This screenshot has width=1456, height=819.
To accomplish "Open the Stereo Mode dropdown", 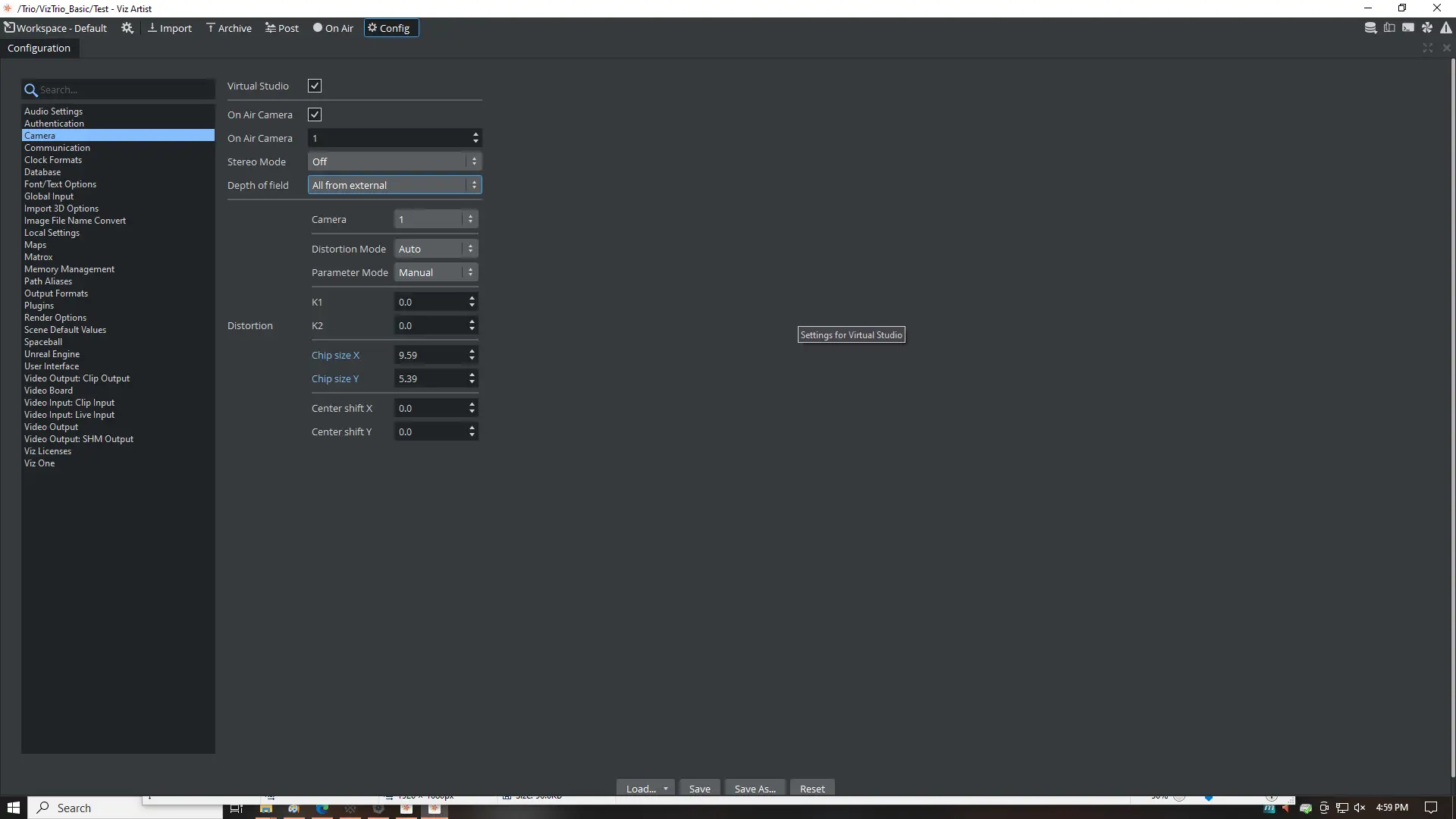I will coord(394,162).
